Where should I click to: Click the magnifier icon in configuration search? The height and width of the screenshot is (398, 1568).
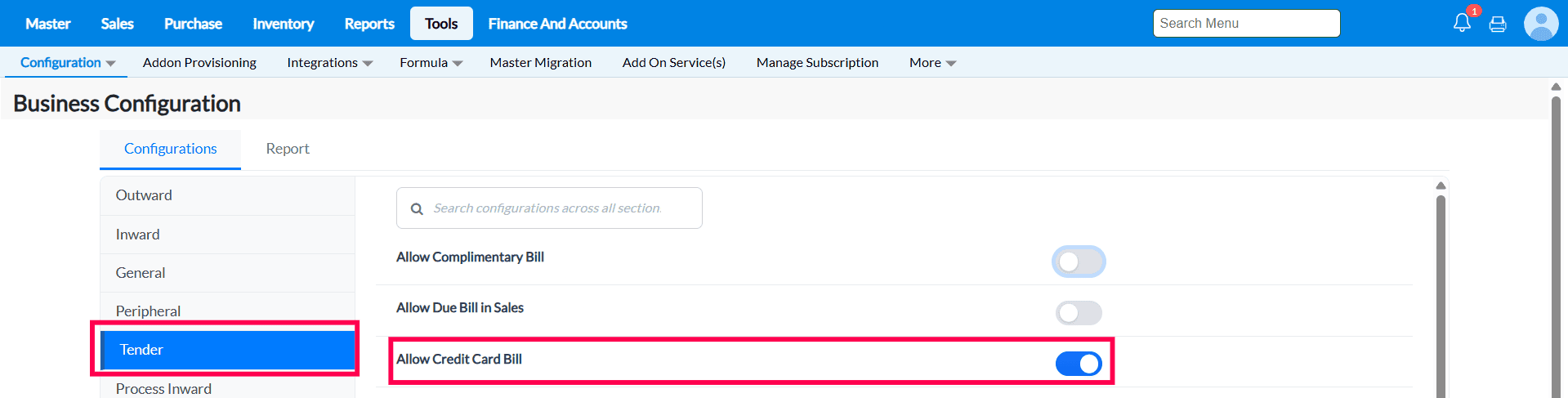point(417,209)
